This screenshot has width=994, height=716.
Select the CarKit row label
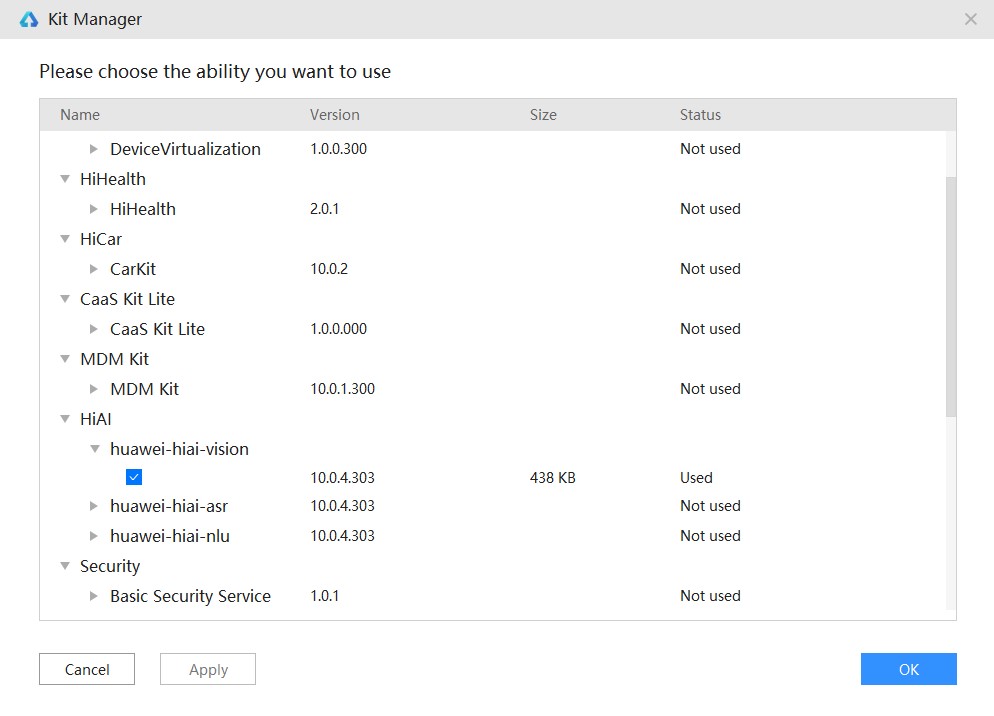tap(132, 269)
